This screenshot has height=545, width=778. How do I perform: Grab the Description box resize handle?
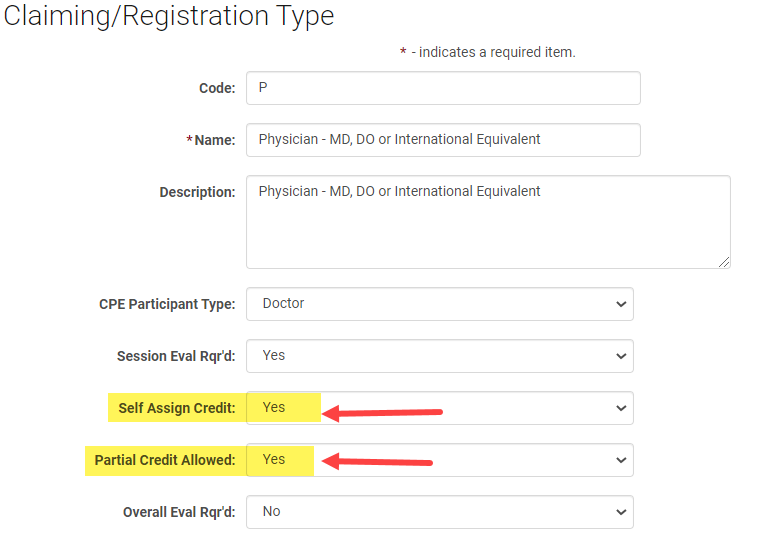pos(724,262)
